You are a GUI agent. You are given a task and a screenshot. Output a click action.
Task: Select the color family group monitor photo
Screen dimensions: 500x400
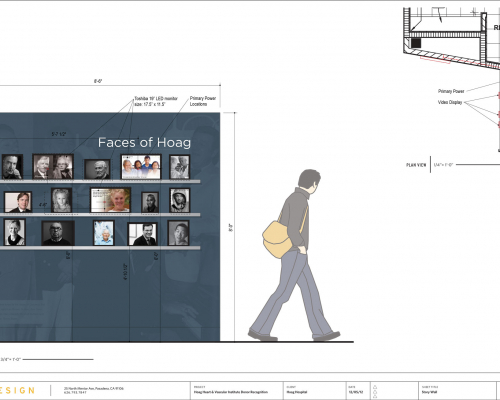pyautogui.click(x=141, y=167)
